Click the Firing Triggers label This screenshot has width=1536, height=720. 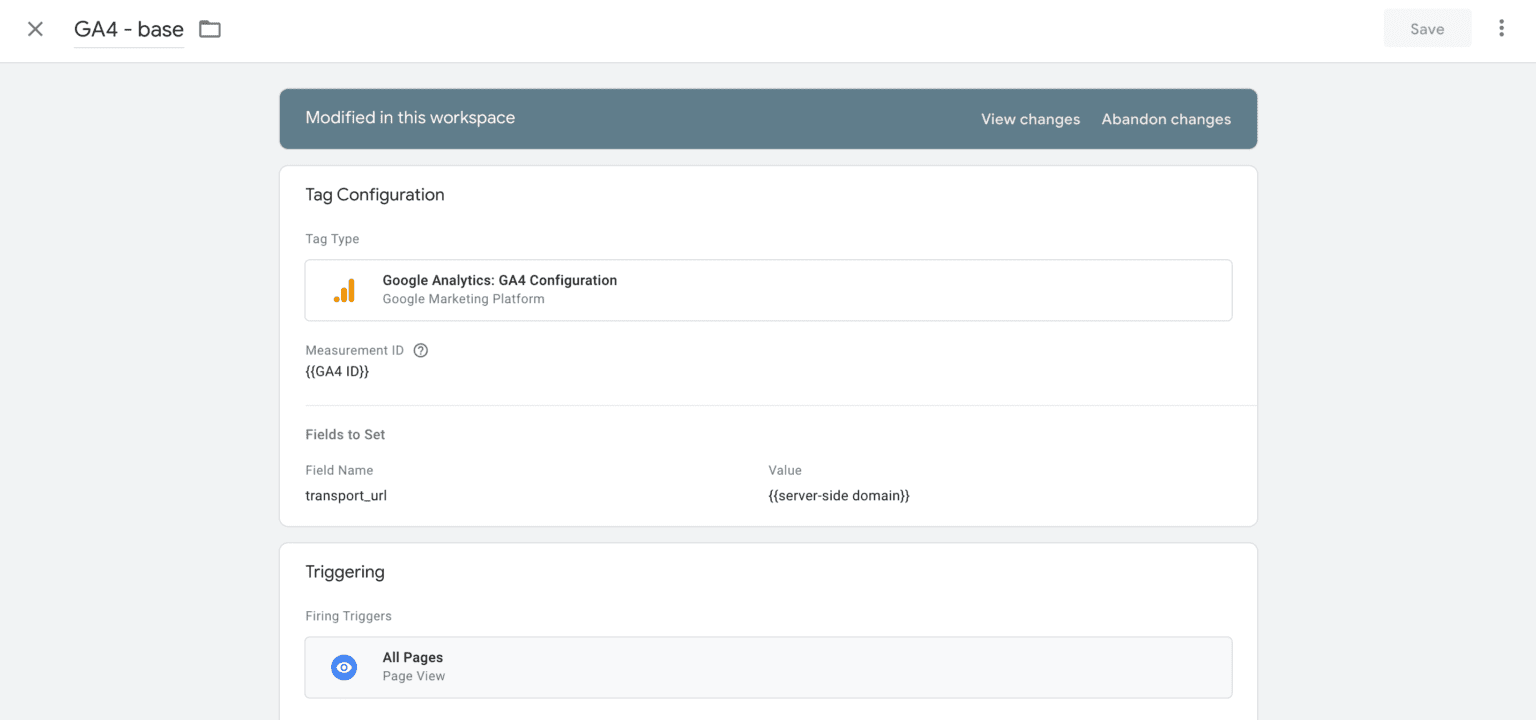(x=348, y=616)
